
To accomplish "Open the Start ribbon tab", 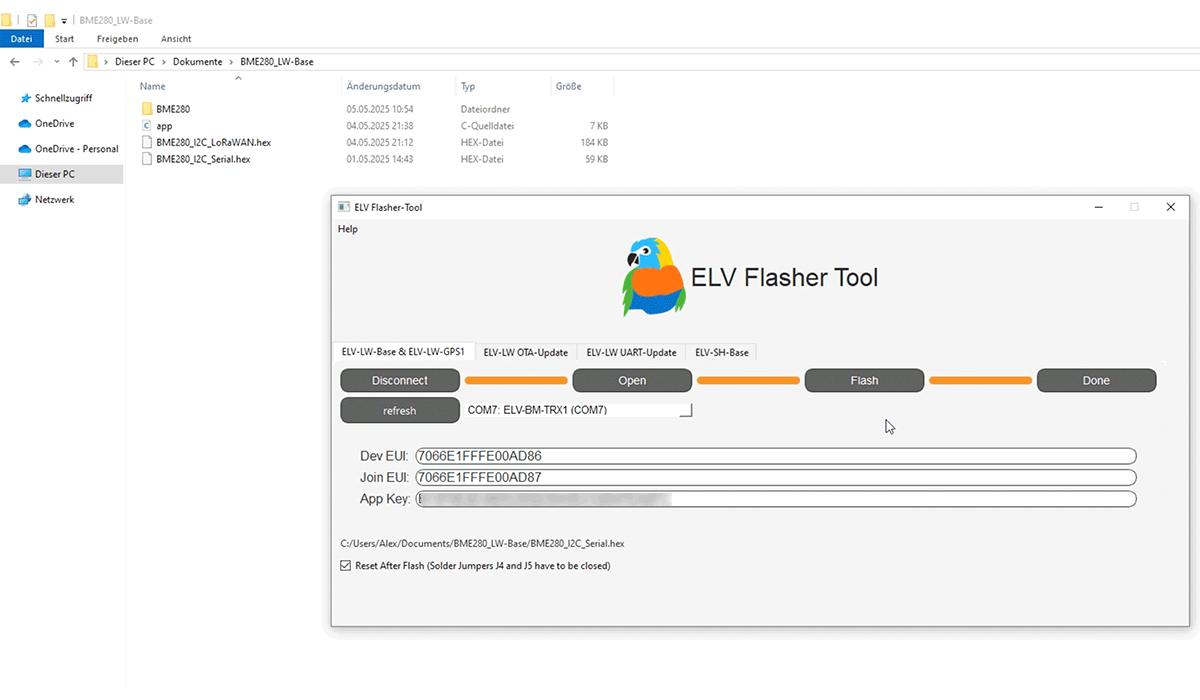I will click(x=64, y=39).
